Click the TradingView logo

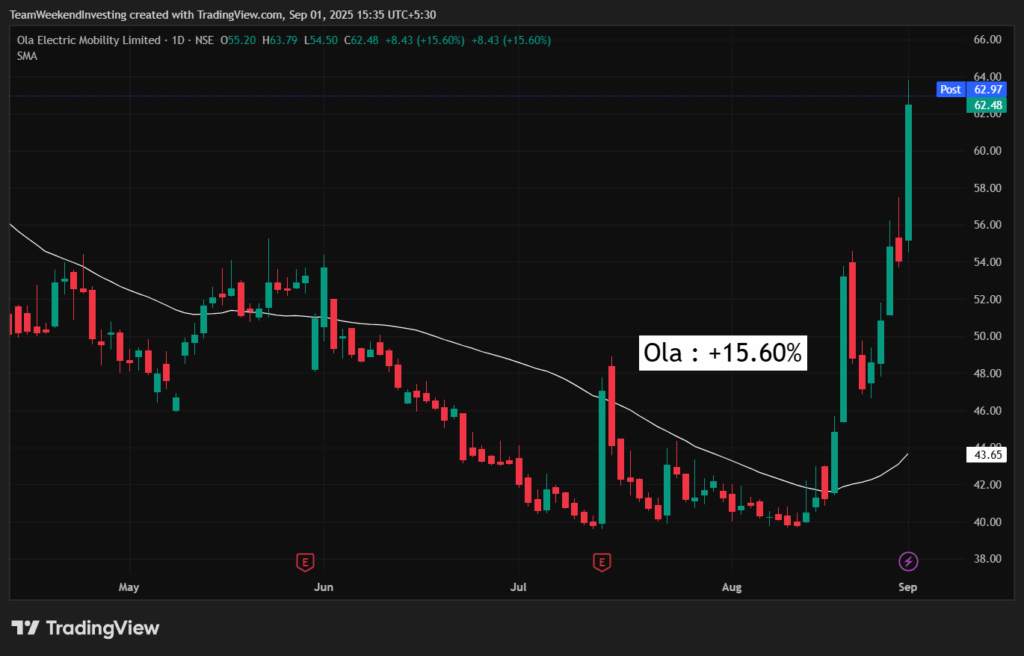click(86, 629)
